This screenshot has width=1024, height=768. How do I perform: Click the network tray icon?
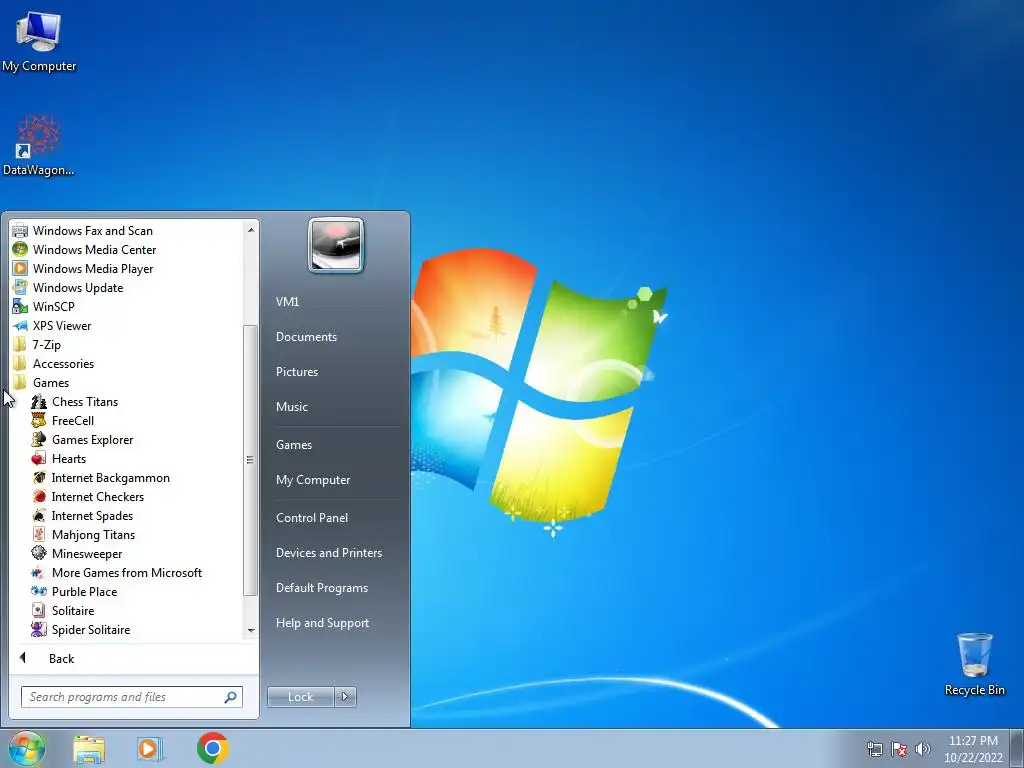pyautogui.click(x=874, y=749)
